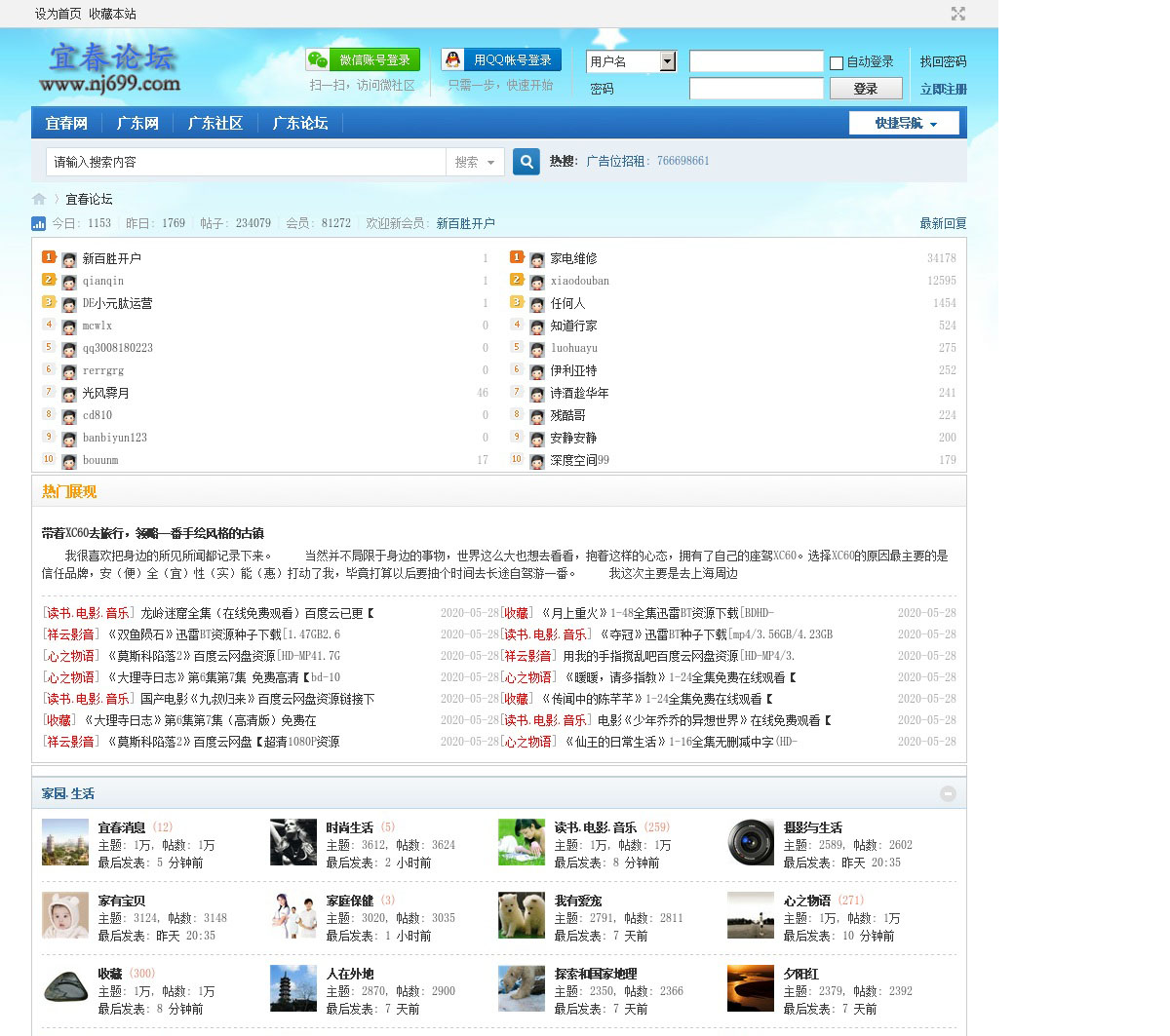Open the 搜索 type dropdown
The height and width of the screenshot is (1036, 1170).
[x=475, y=162]
